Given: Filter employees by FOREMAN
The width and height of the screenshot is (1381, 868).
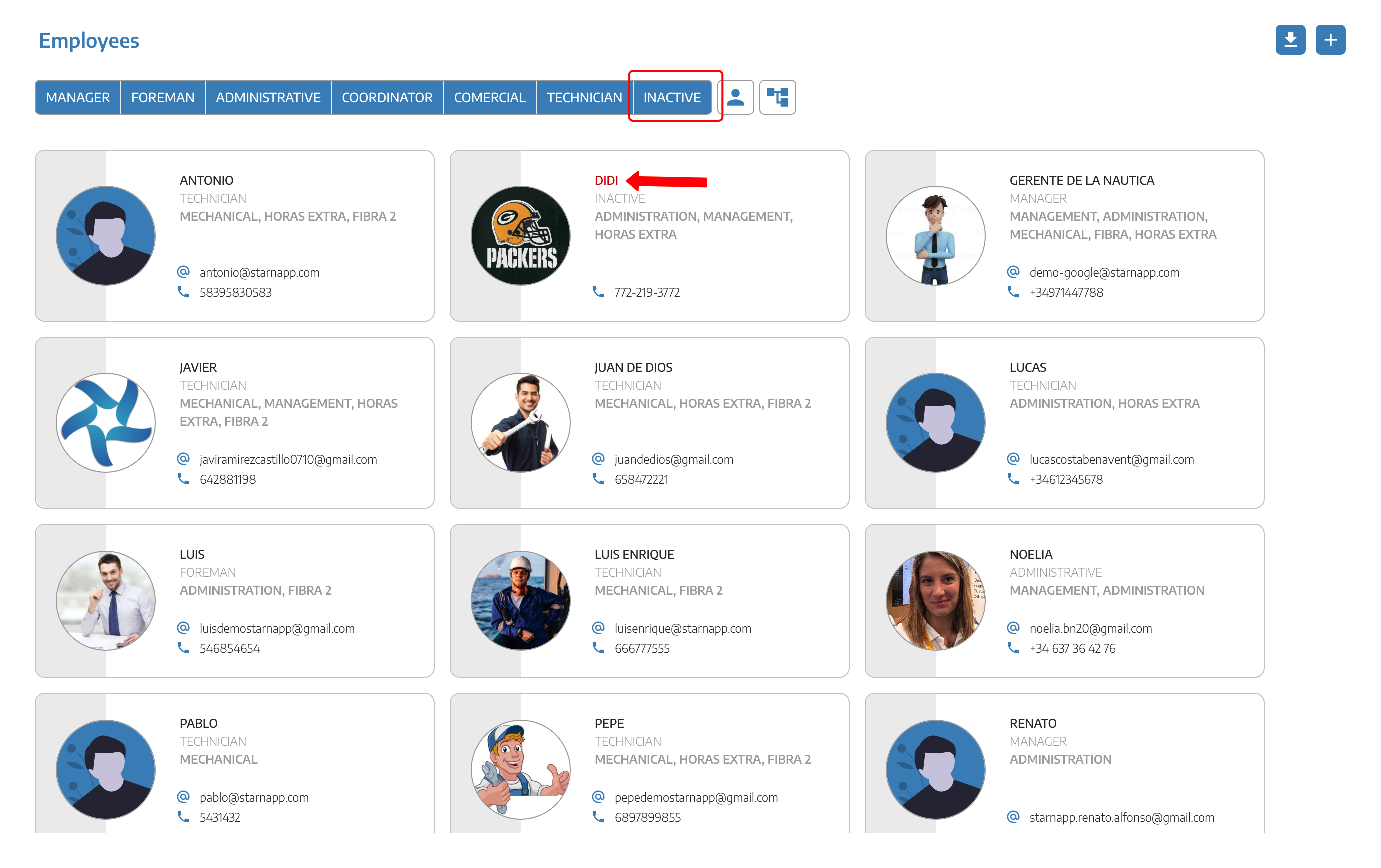Looking at the screenshot, I should coord(163,97).
